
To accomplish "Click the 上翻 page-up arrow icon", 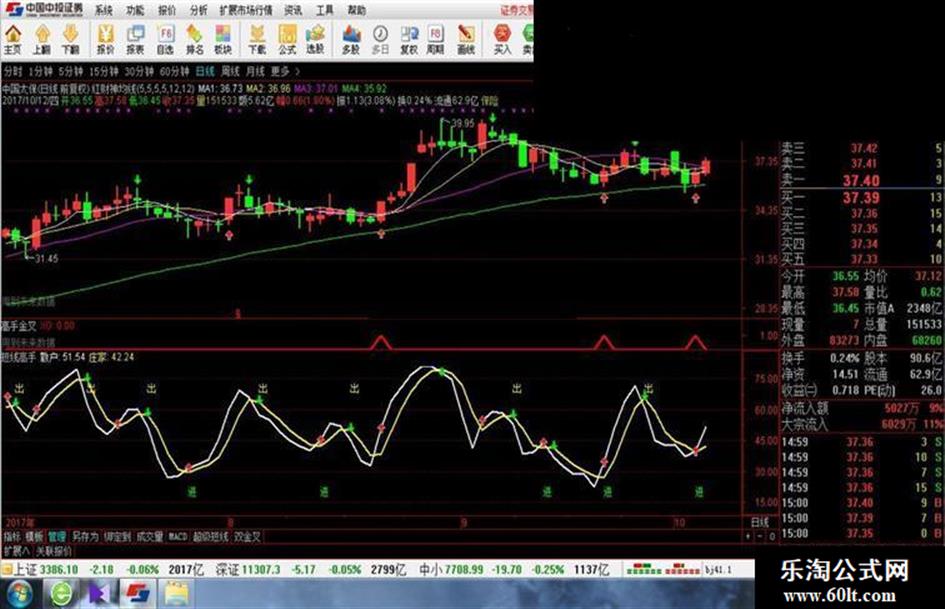I will click(42, 40).
